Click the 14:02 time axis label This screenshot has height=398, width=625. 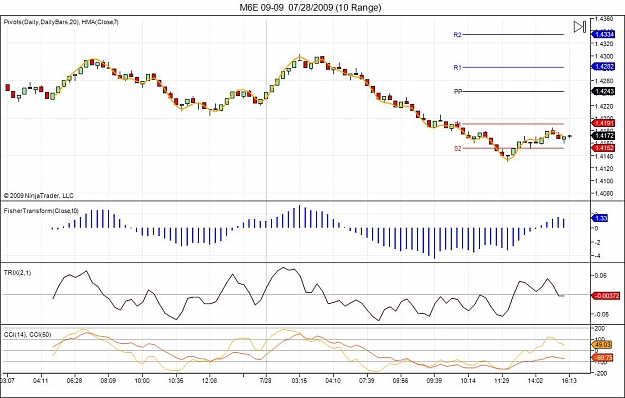[x=535, y=380]
